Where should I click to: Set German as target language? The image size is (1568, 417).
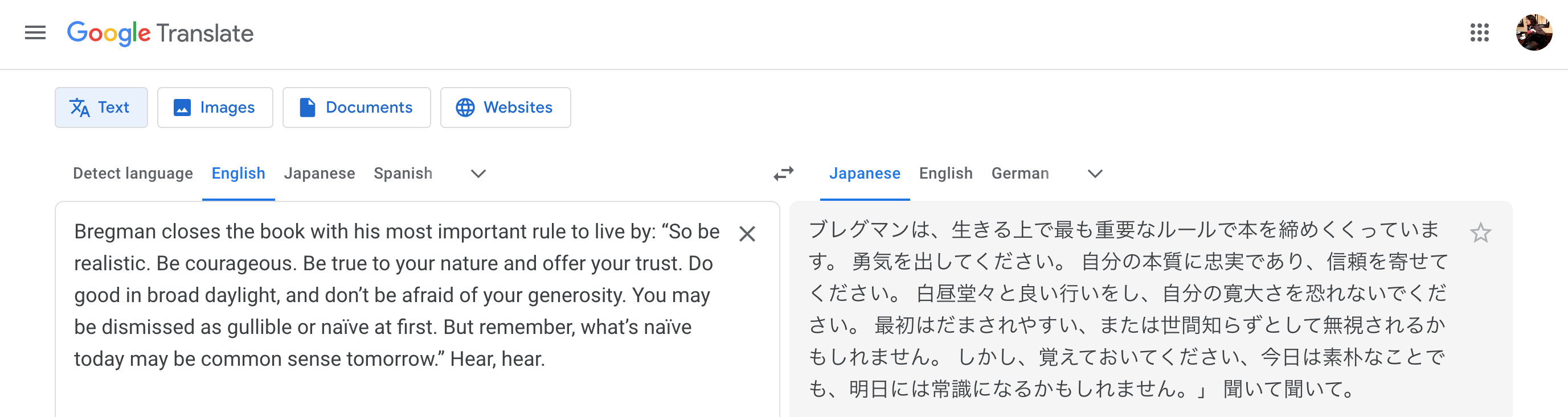(1020, 174)
